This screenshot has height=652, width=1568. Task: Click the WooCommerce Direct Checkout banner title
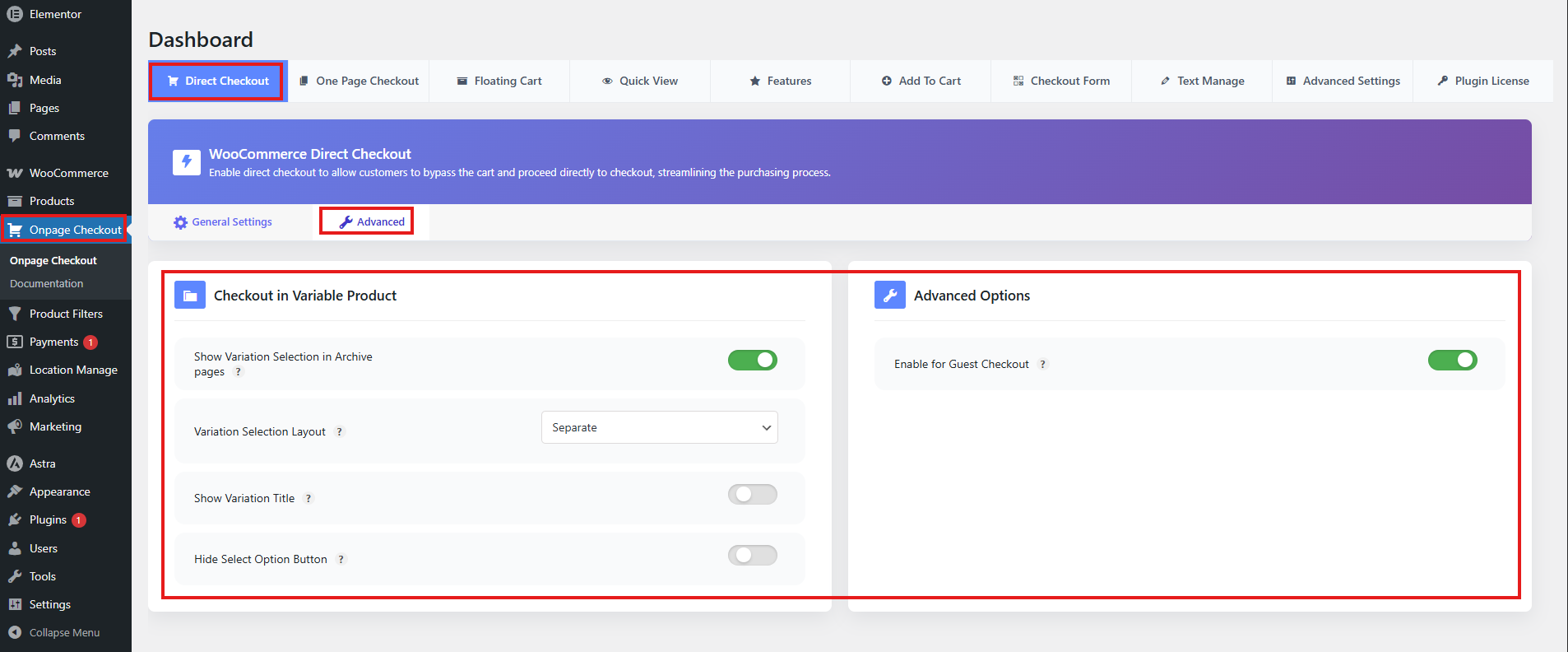(x=310, y=154)
